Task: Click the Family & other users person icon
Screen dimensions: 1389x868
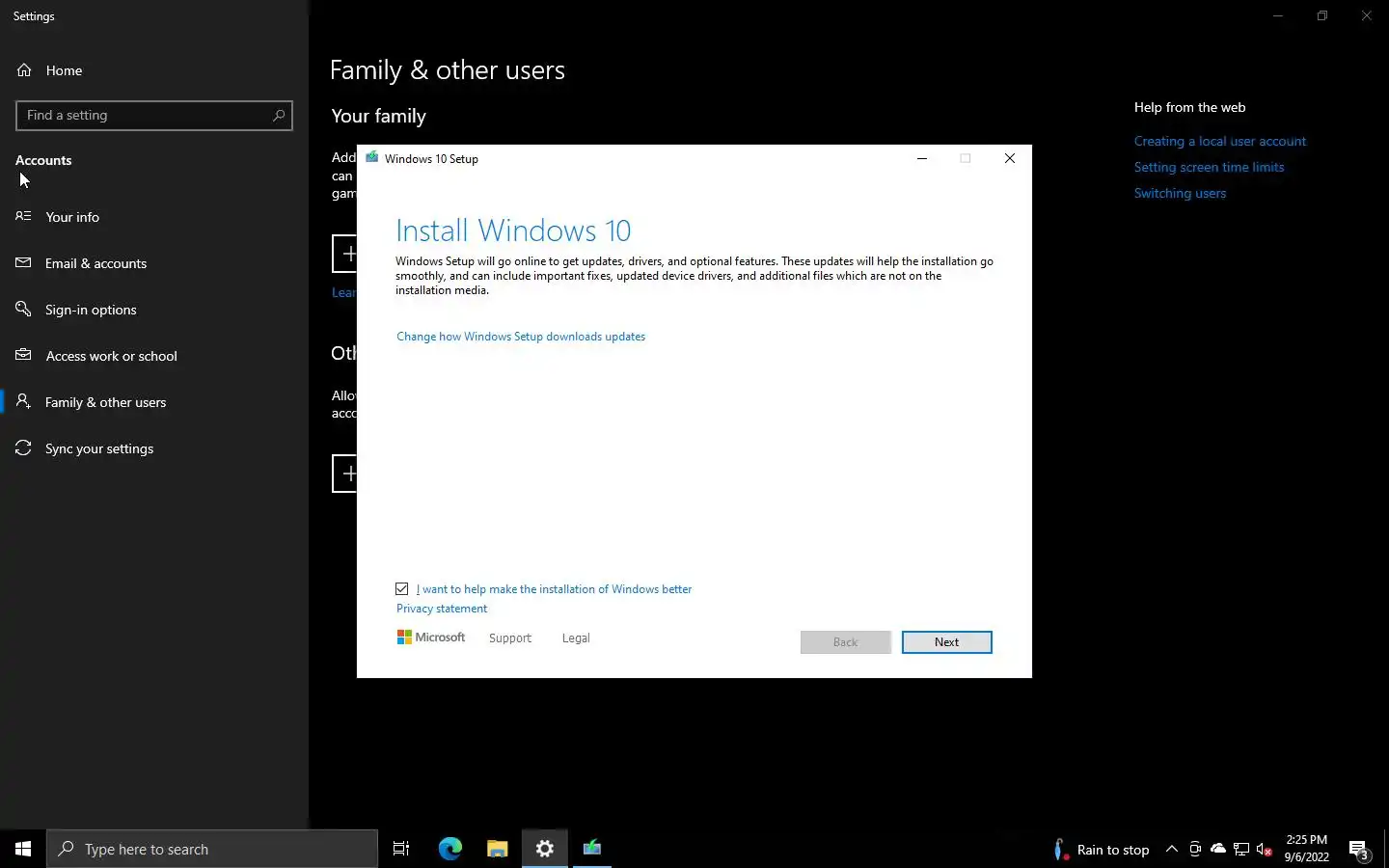Action: [23, 401]
